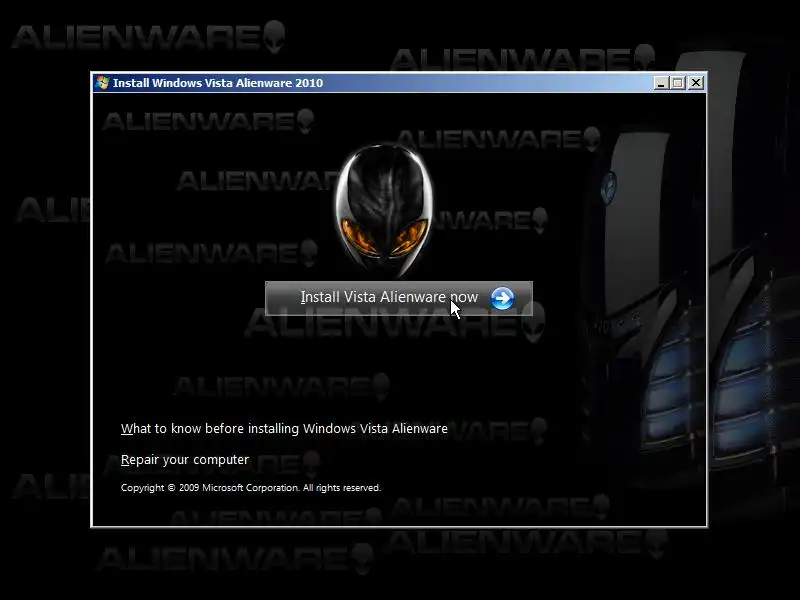
Task: Close the Install Windows Vista Alienware window
Action: pyautogui.click(x=696, y=83)
